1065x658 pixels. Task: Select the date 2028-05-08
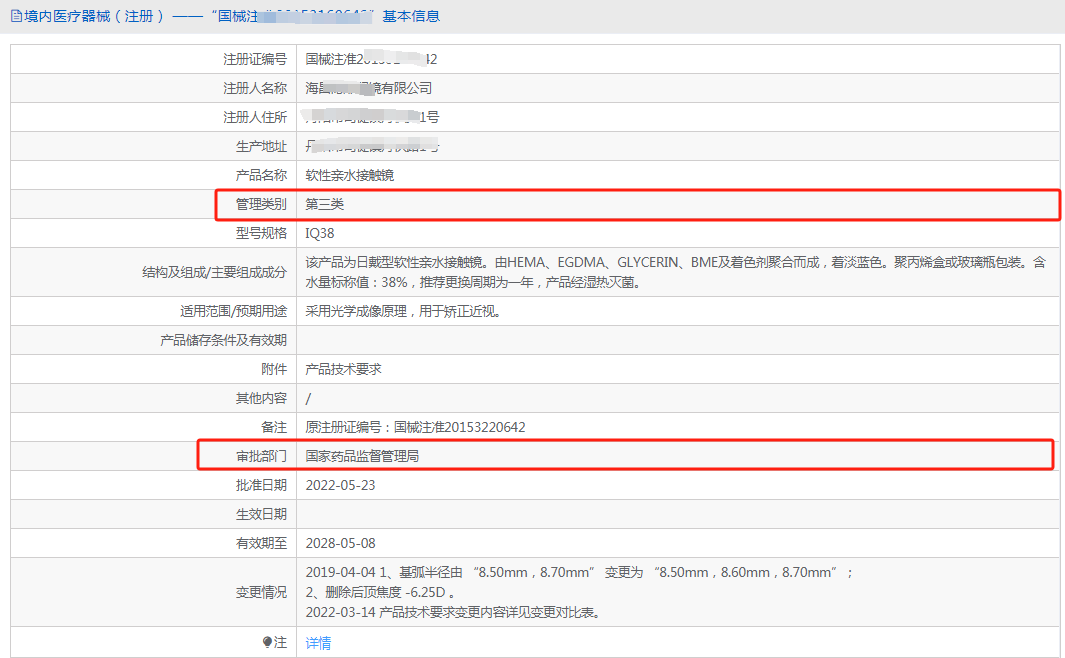(340, 543)
